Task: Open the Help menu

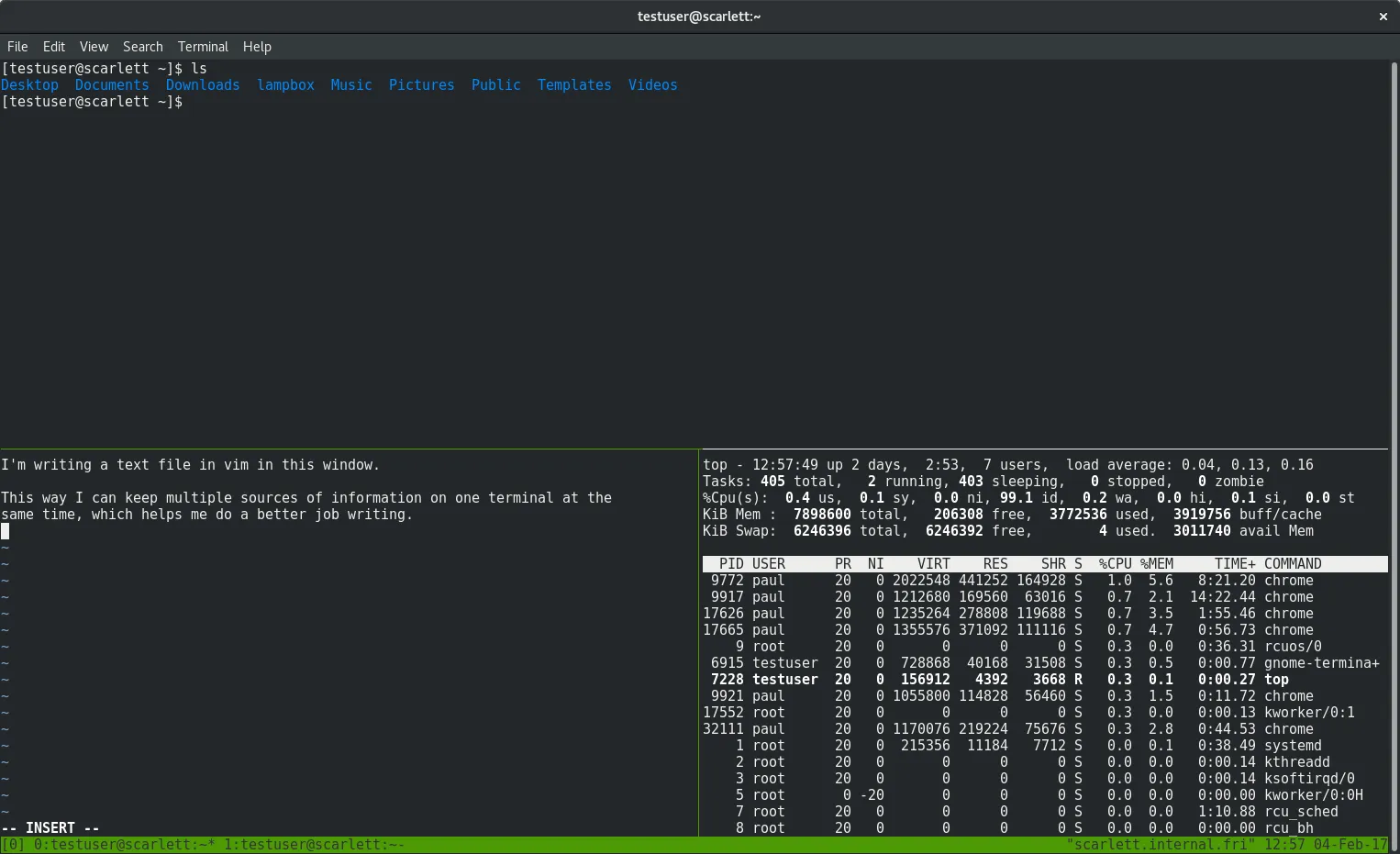Action: (257, 47)
